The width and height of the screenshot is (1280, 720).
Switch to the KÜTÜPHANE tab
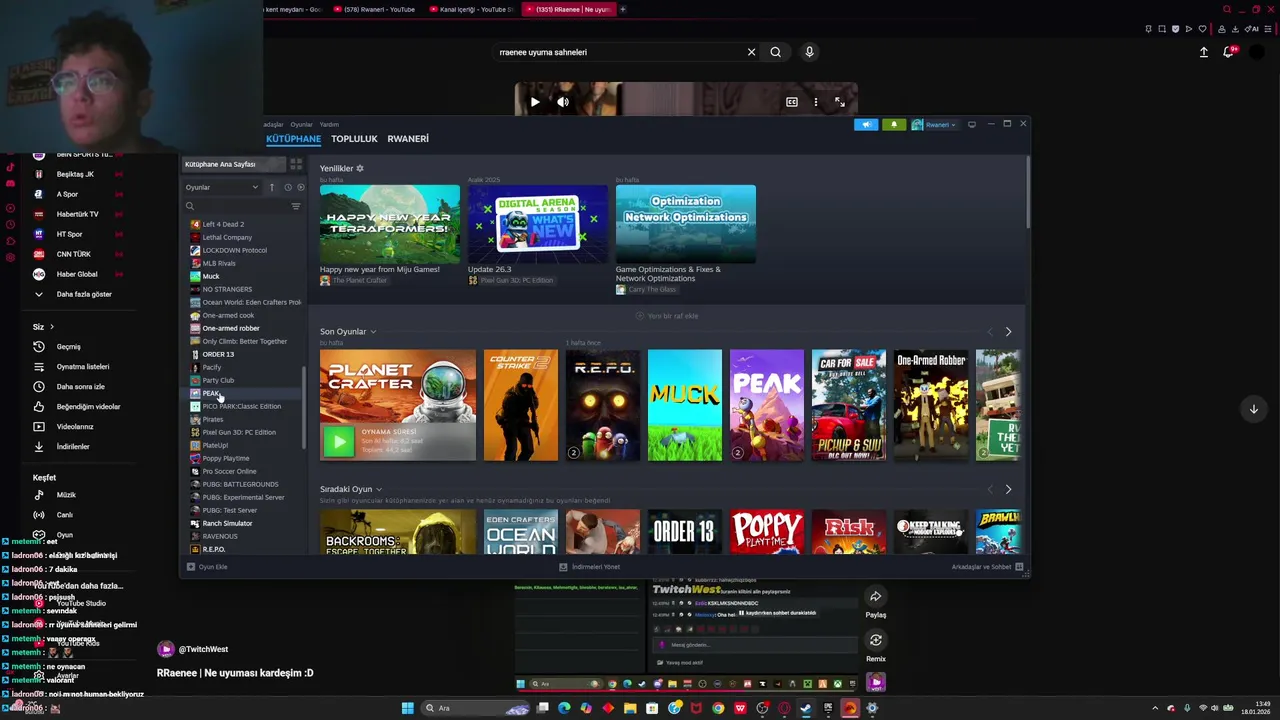coord(293,139)
